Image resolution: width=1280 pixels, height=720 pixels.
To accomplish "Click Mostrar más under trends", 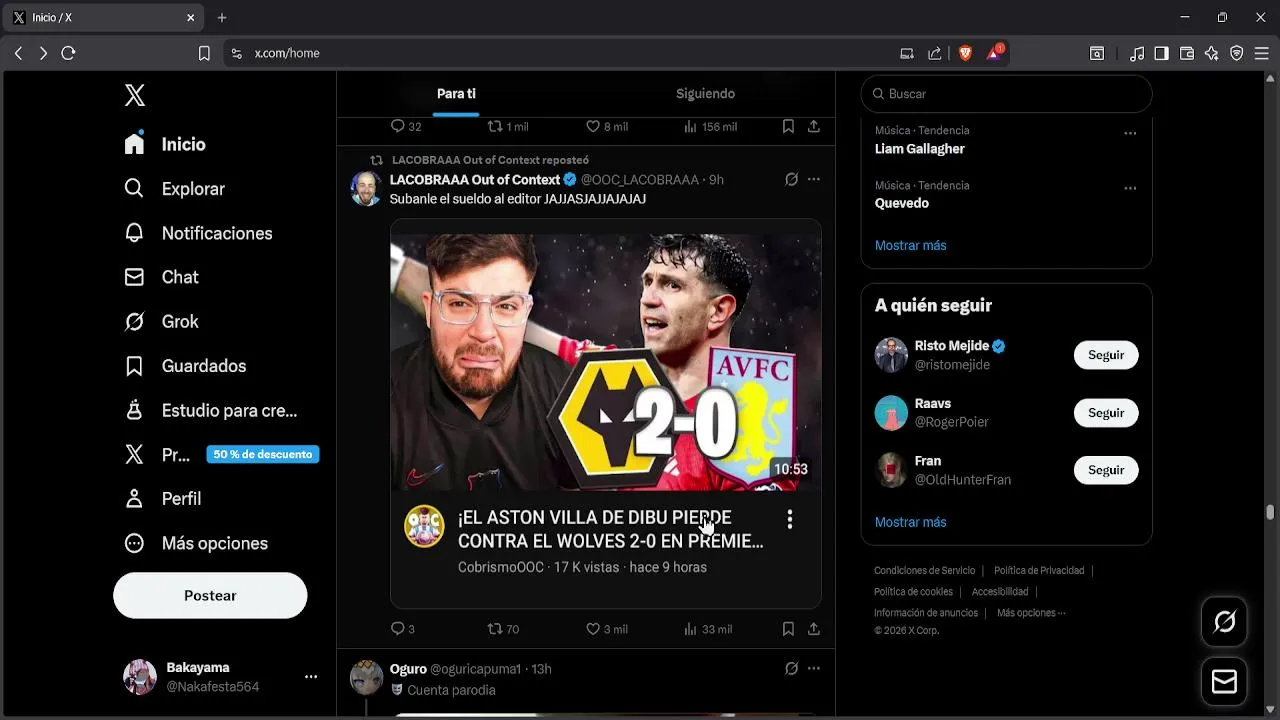I will point(910,245).
